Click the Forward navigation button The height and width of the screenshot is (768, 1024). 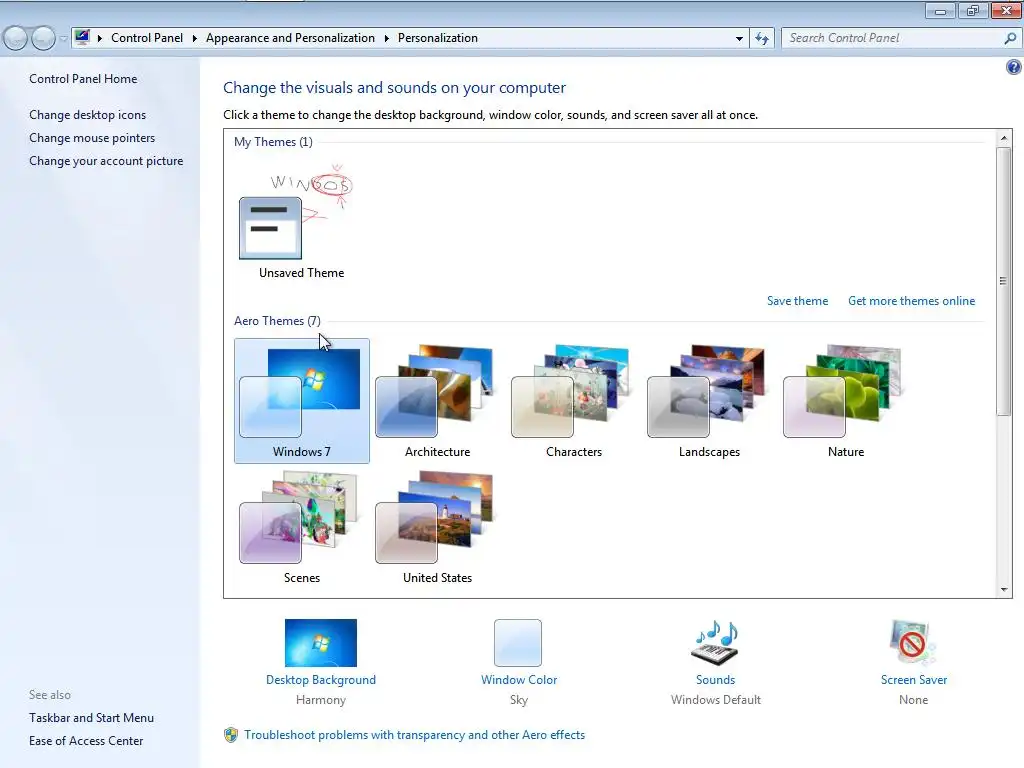click(43, 39)
